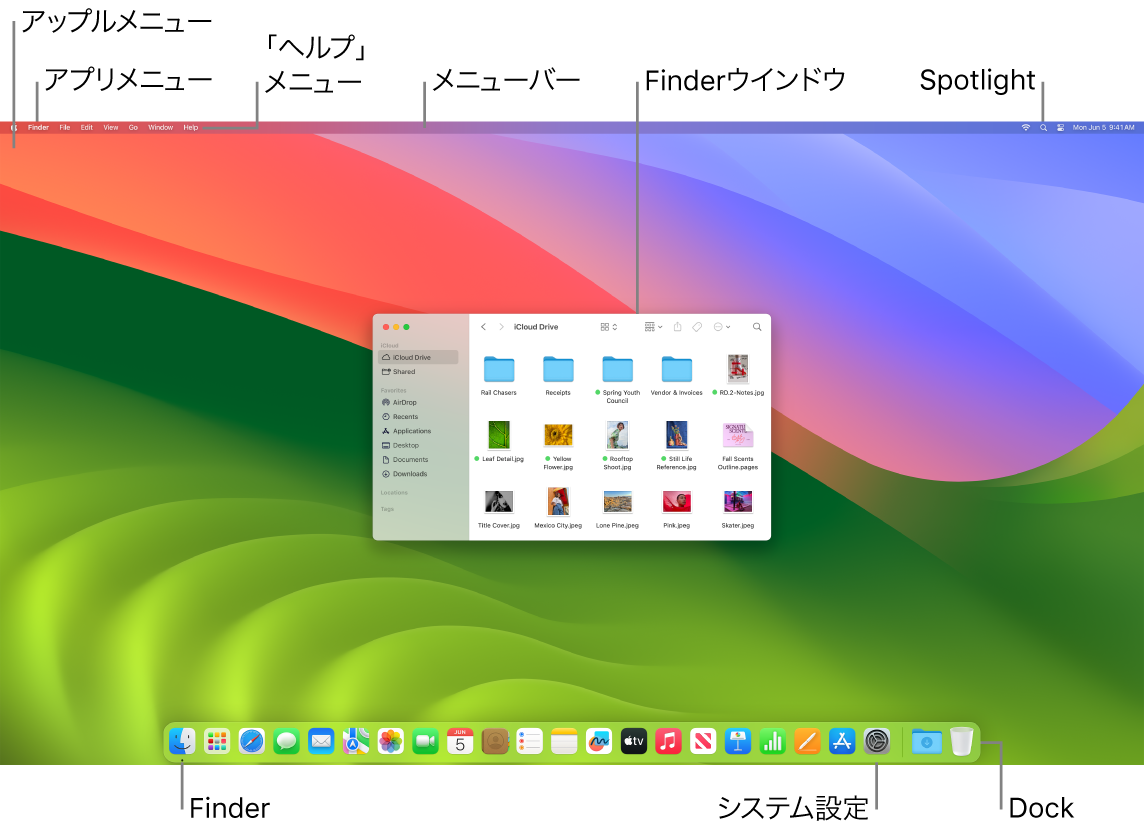Image resolution: width=1144 pixels, height=830 pixels.
Task: Open the File menu
Action: click(x=64, y=127)
